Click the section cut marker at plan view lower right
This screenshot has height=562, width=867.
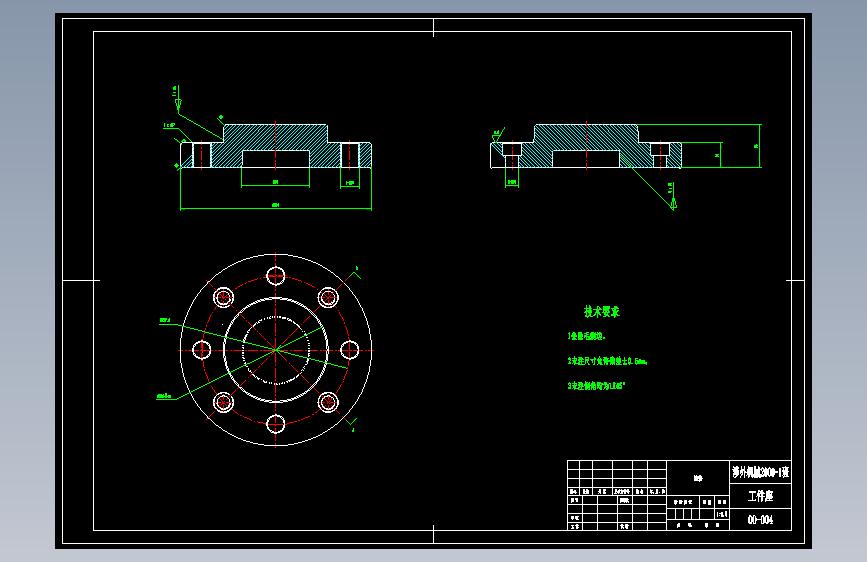point(352,424)
